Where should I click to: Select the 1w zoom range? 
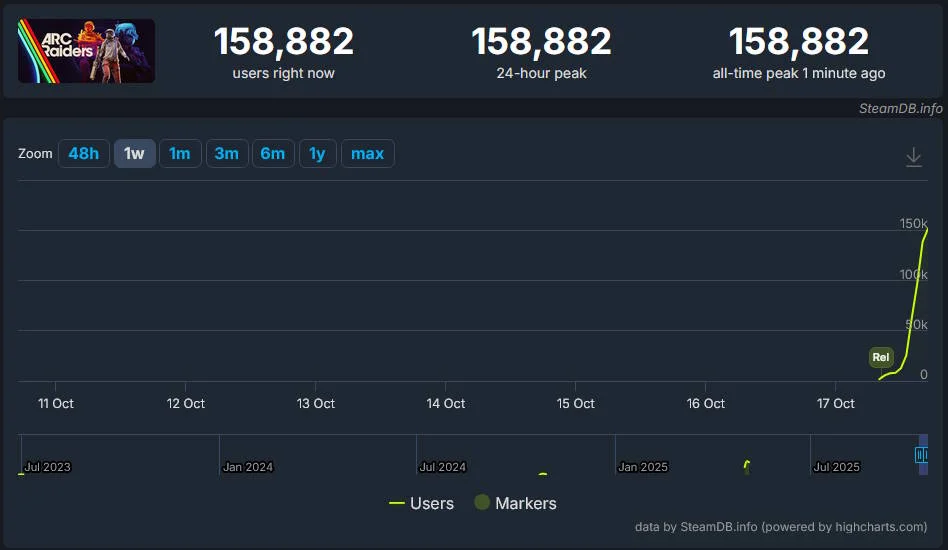click(x=134, y=153)
